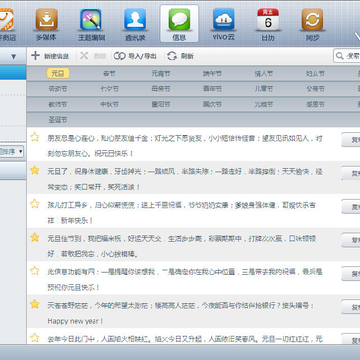This screenshot has height=360, width=360.
Task: Expand the sidebar header dropdown arrow
Action: click(13, 57)
